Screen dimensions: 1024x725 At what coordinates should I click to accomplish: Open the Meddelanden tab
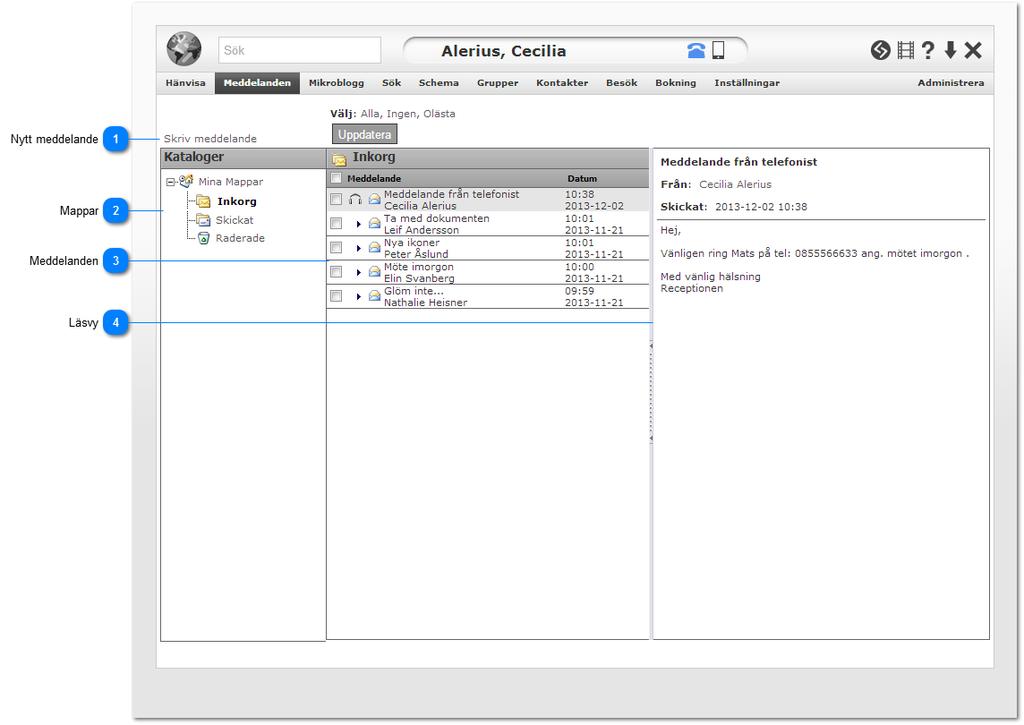coord(257,83)
